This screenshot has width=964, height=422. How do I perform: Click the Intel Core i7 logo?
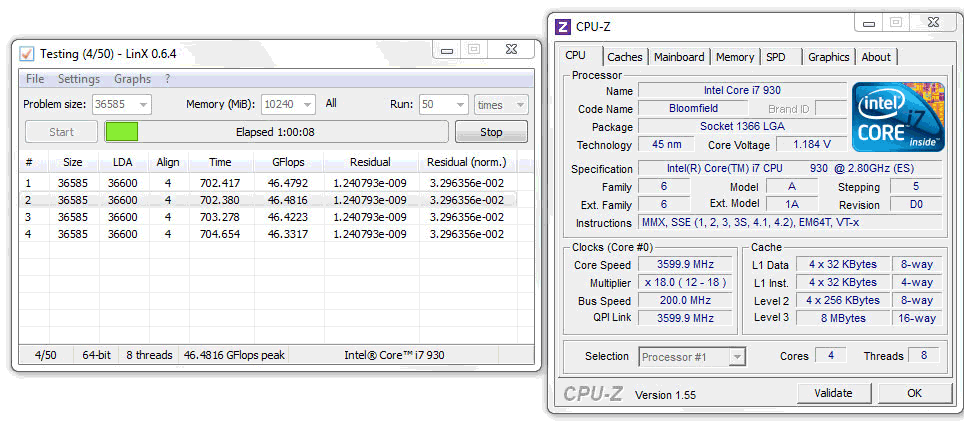(x=898, y=117)
